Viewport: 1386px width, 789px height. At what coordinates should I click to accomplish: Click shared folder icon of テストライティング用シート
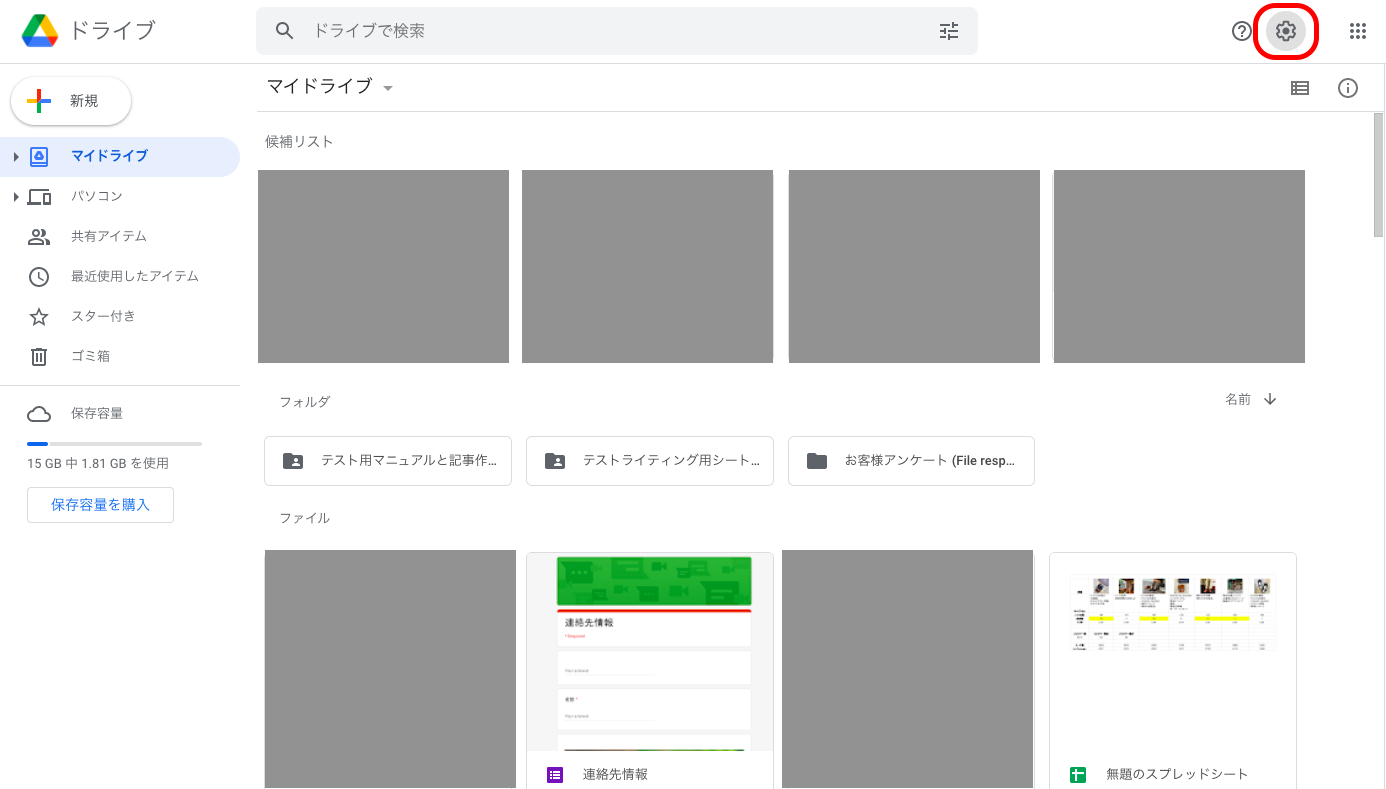[x=555, y=461]
